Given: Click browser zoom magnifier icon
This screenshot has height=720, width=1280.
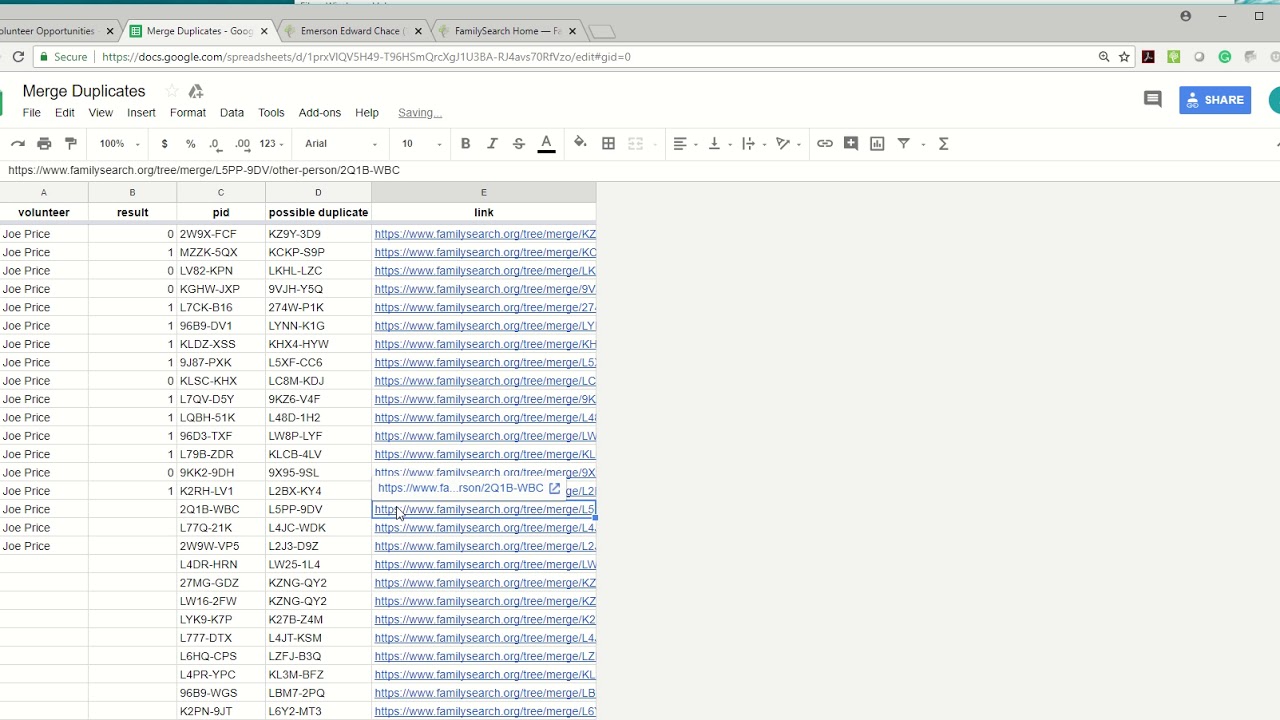Looking at the screenshot, I should tap(1104, 57).
